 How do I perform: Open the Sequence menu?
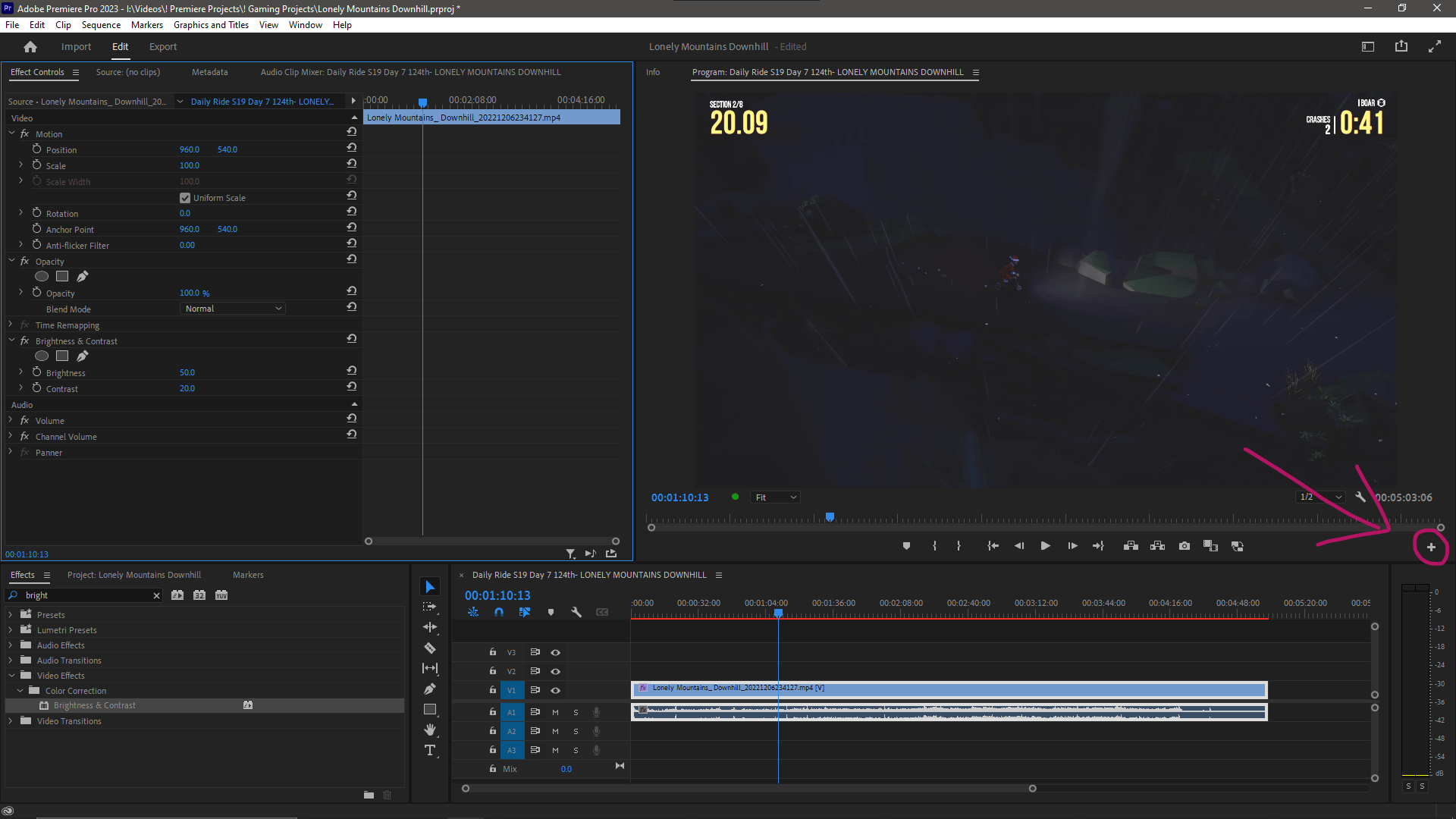click(x=101, y=24)
